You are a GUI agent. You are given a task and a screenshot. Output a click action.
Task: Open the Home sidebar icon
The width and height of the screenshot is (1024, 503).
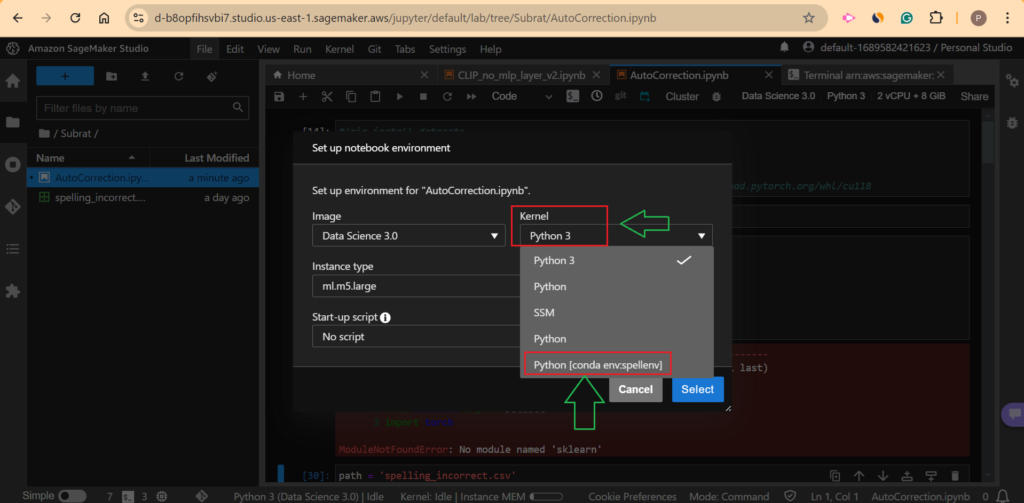pos(14,80)
